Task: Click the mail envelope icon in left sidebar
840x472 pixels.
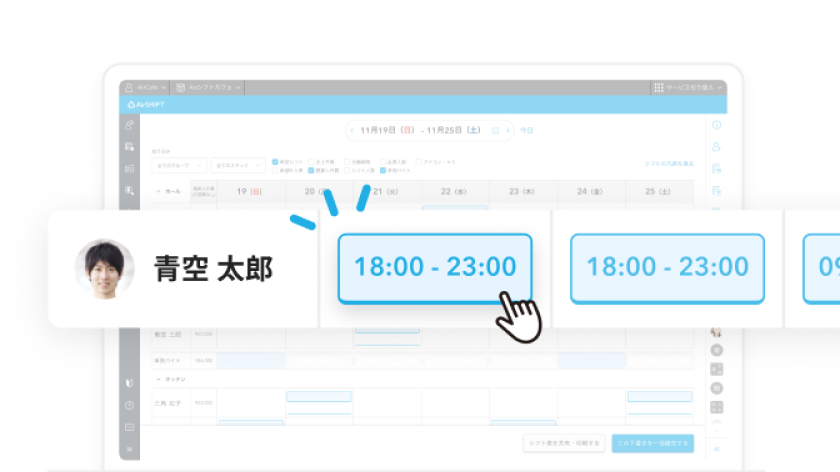Action: click(129, 427)
